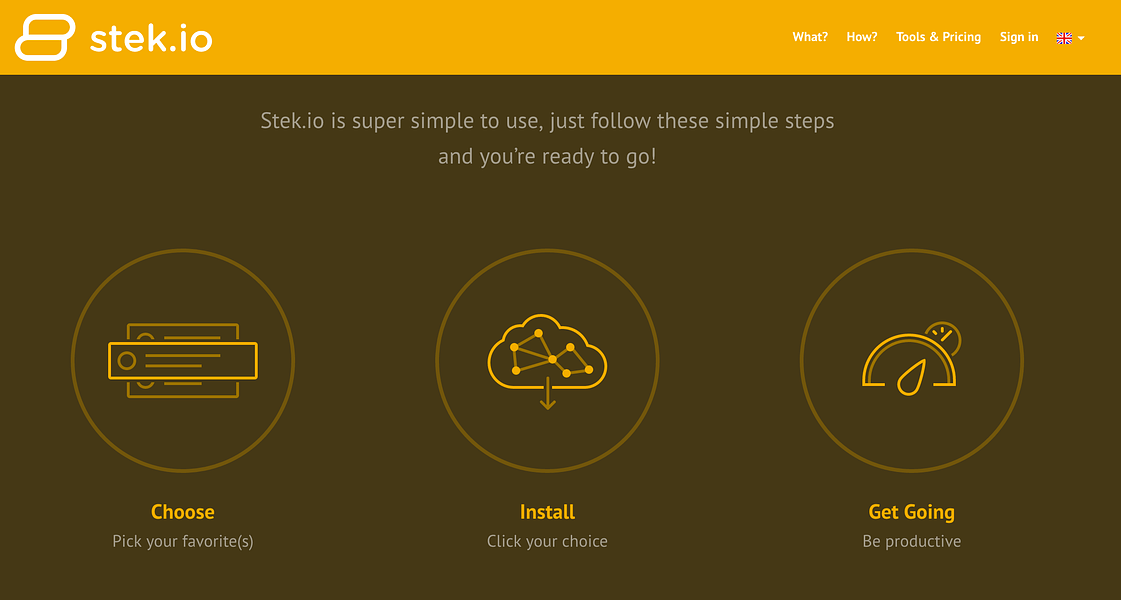Image resolution: width=1121 pixels, height=600 pixels.
Task: Select the Choose heading
Action: (183, 512)
